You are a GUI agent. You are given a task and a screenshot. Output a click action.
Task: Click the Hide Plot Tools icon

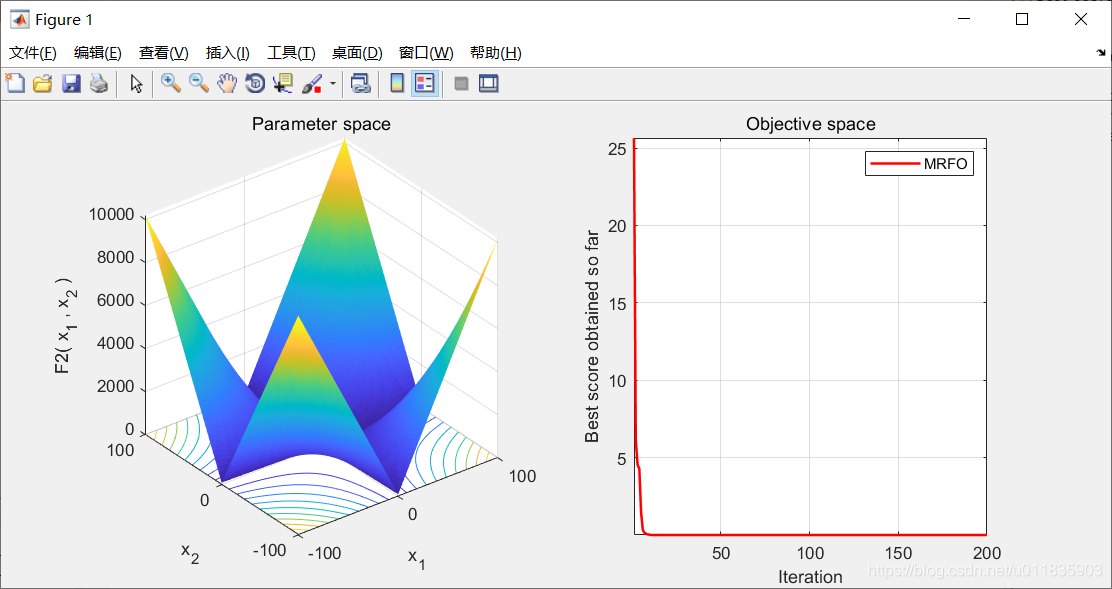[462, 84]
